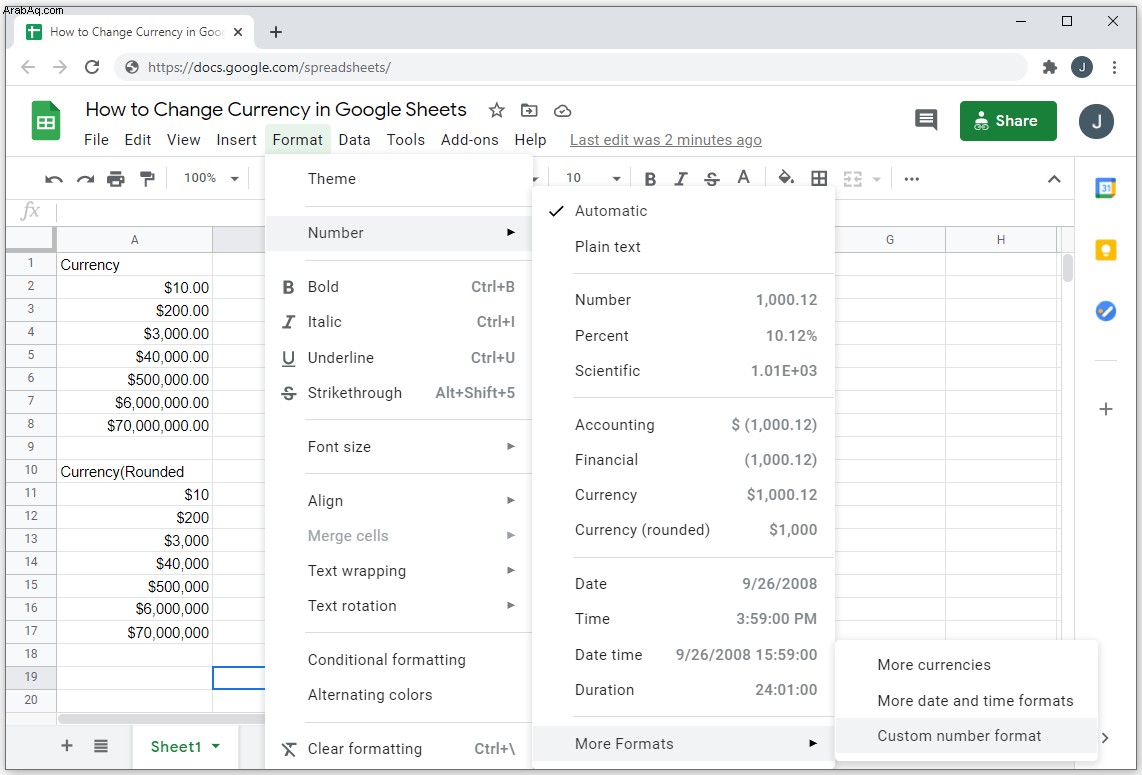
Task: Choose Custom number format
Action: point(966,736)
